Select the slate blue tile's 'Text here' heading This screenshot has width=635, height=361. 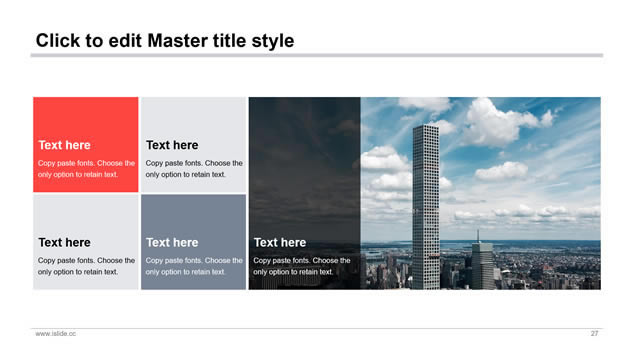[172, 242]
